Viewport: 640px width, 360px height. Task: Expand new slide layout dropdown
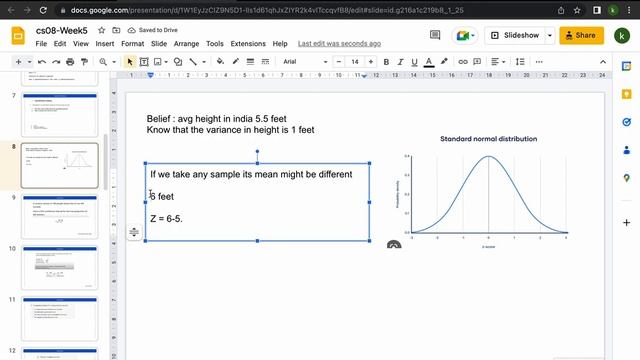click(29, 62)
